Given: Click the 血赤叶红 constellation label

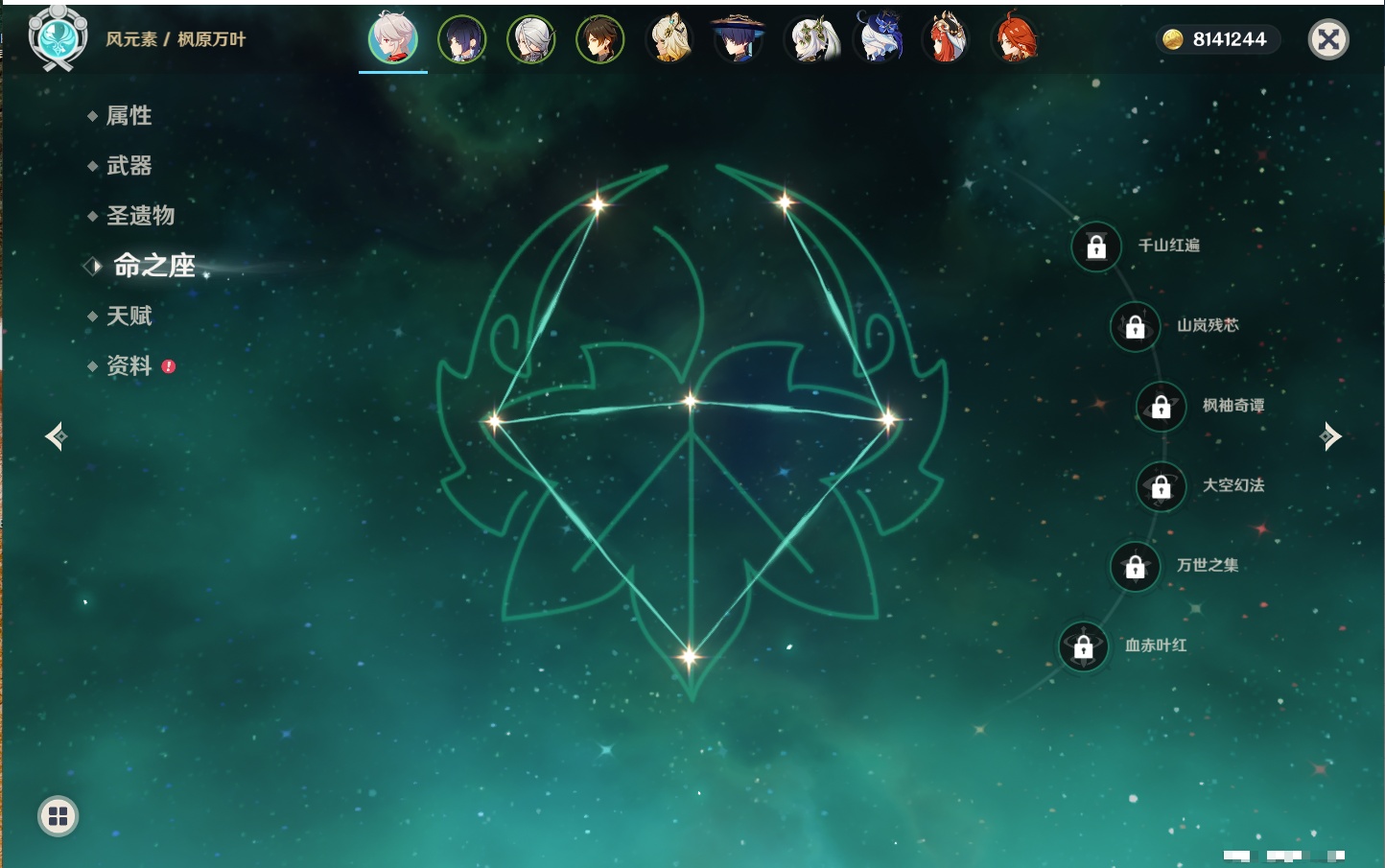Looking at the screenshot, I should pyautogui.click(x=1157, y=645).
